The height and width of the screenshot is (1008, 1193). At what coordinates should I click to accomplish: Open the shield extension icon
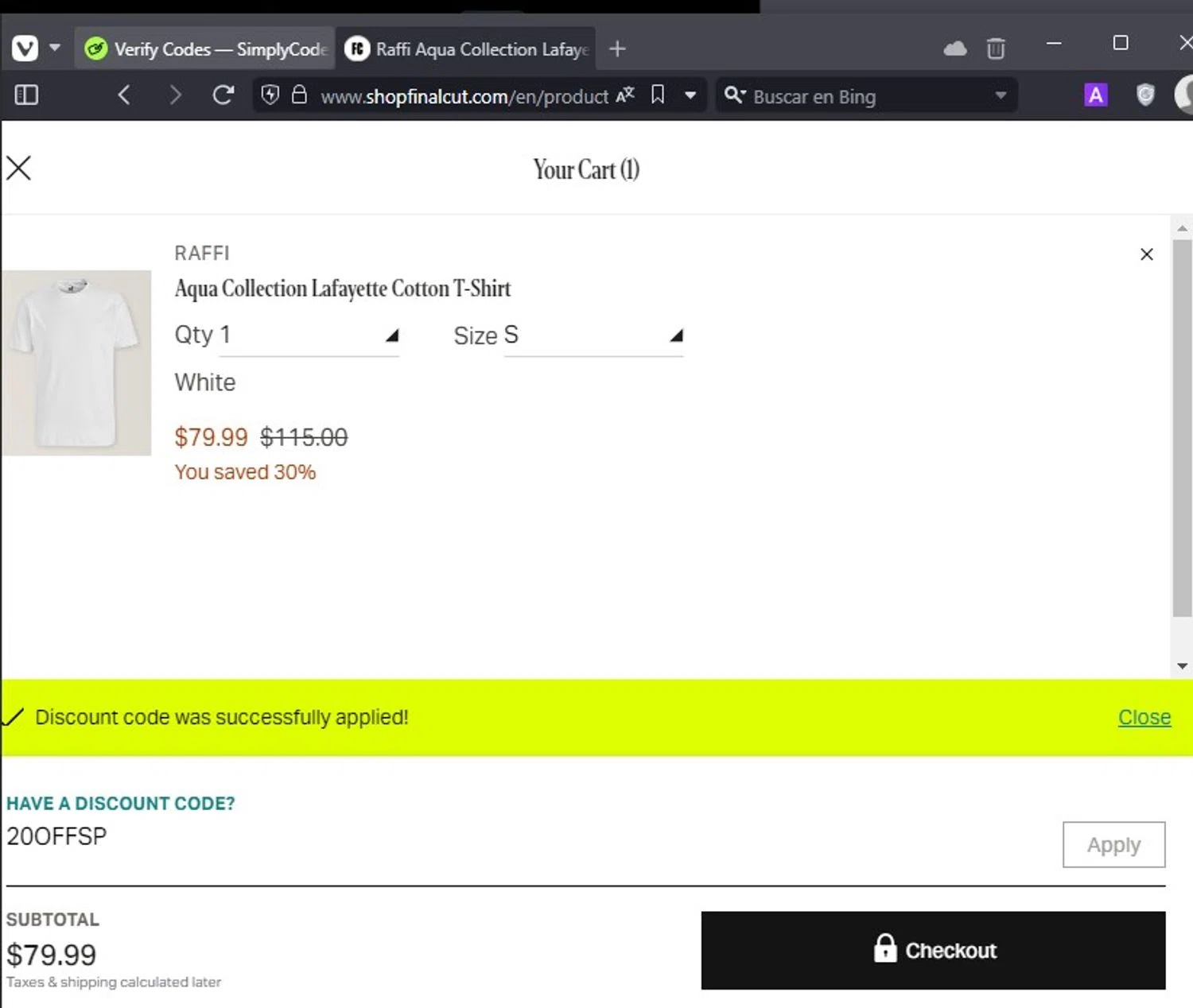tap(1145, 95)
